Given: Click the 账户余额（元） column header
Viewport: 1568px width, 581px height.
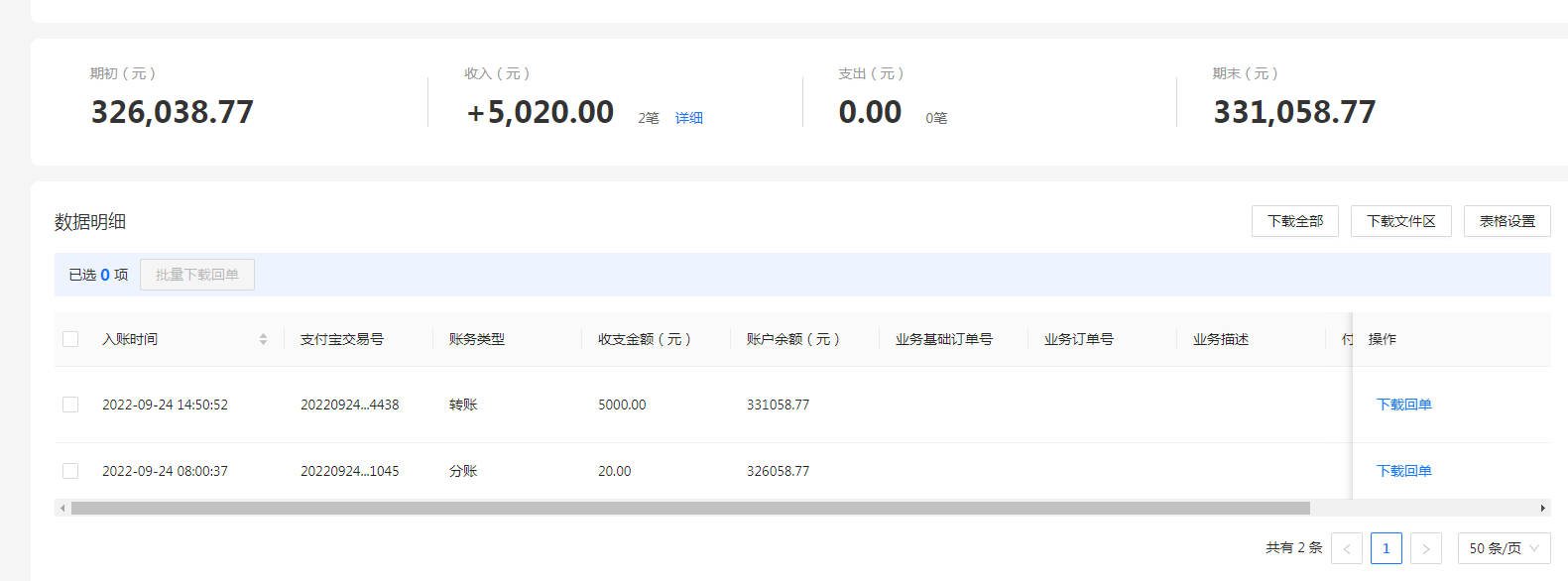Looking at the screenshot, I should (x=793, y=339).
